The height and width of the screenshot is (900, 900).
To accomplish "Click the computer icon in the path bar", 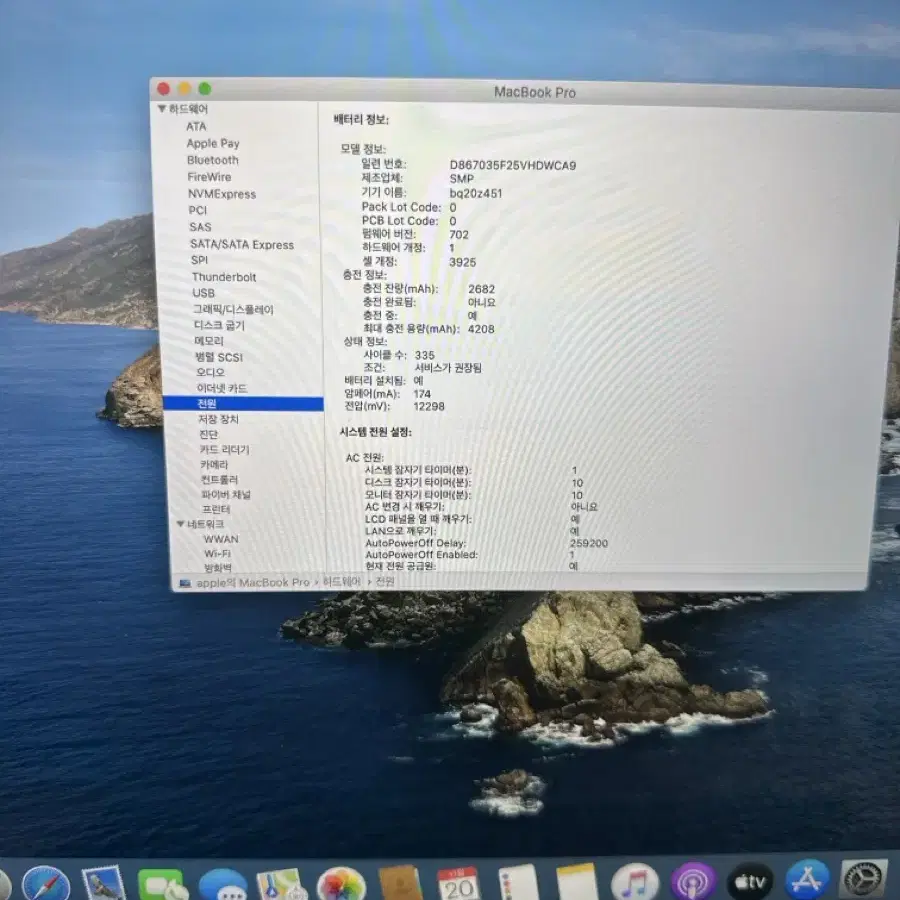I will click(185, 584).
